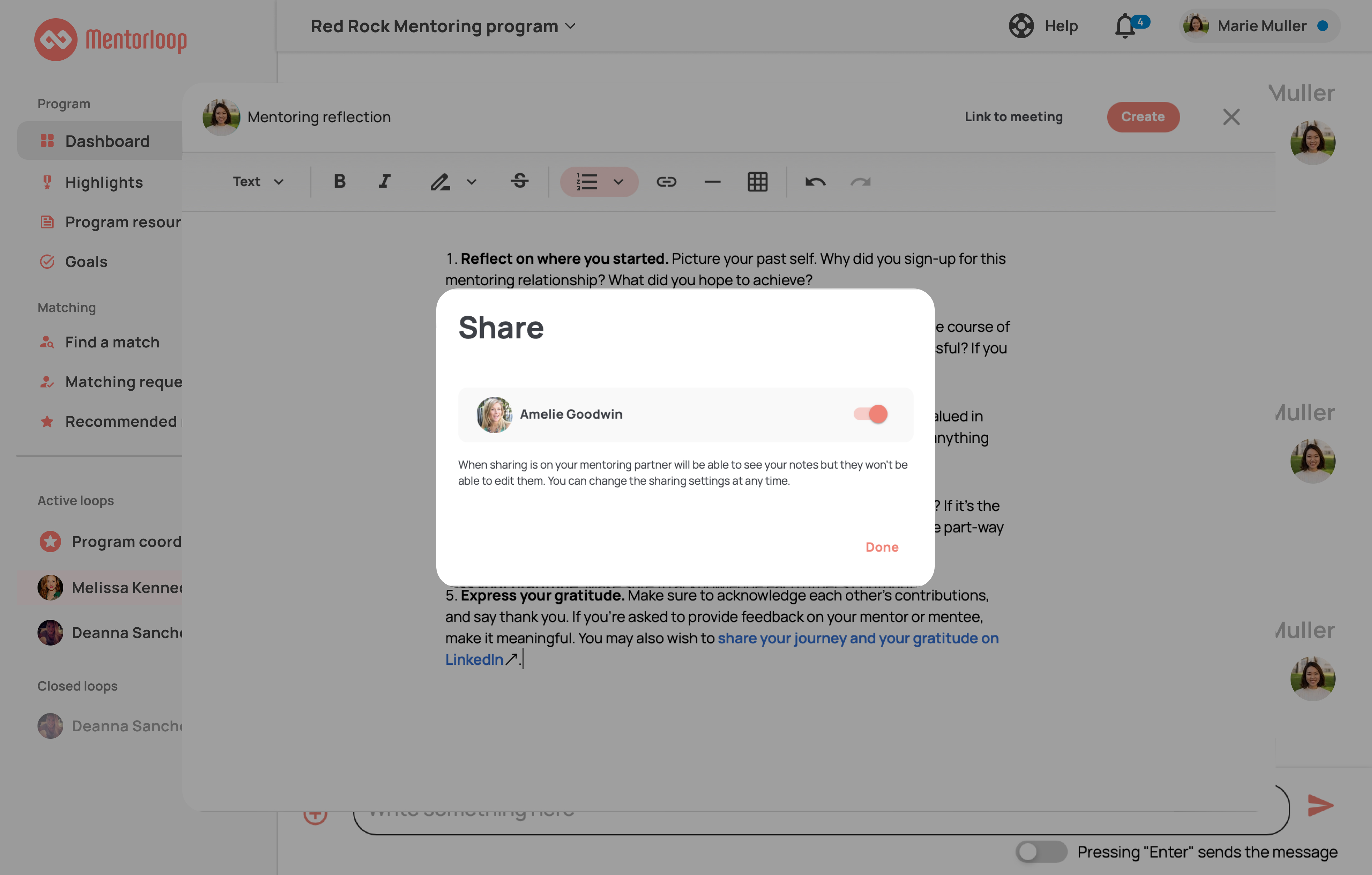This screenshot has width=1372, height=875.
Task: Go to Highlights in the sidebar
Action: [x=104, y=182]
